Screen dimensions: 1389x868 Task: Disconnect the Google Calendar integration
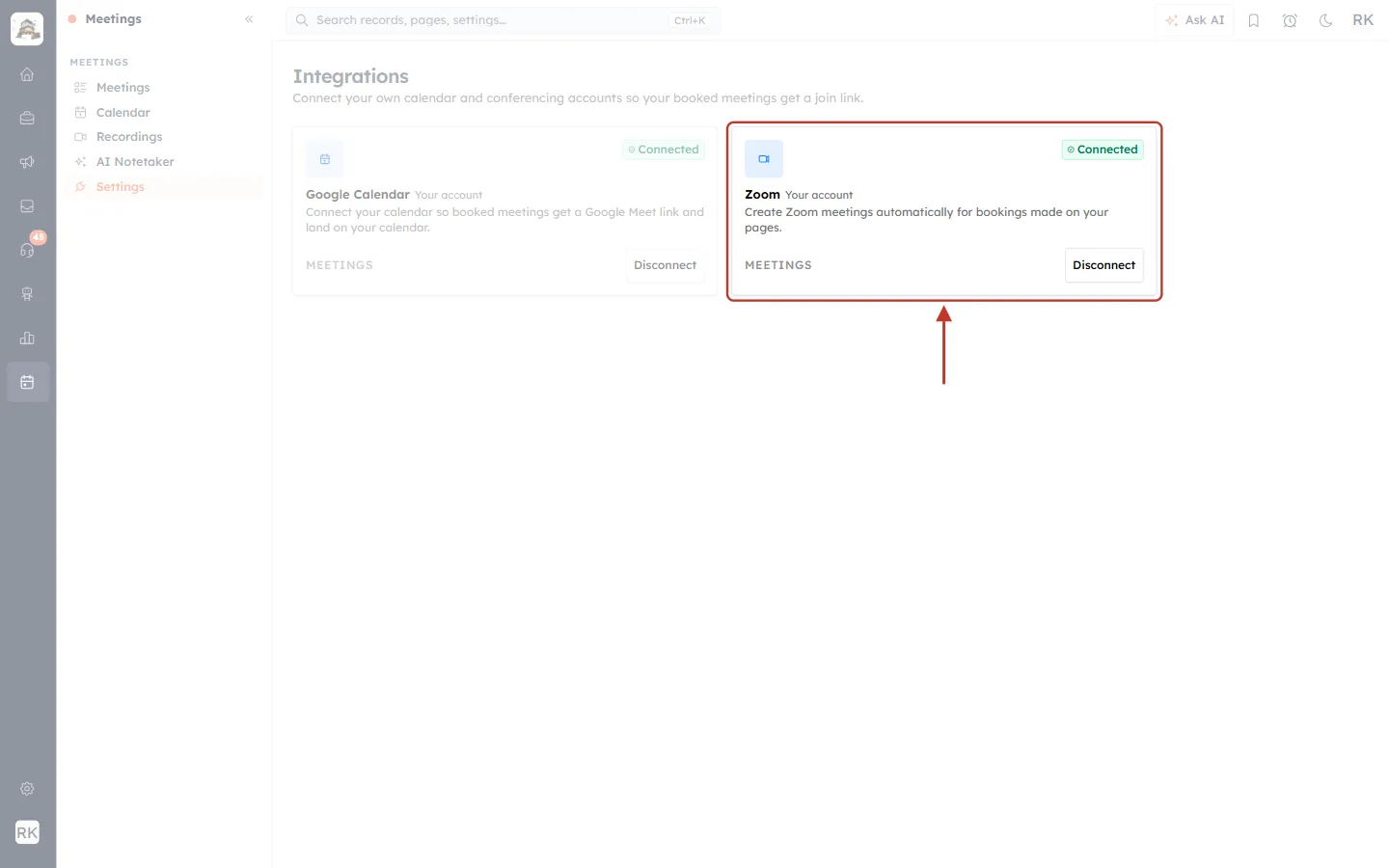pyautogui.click(x=665, y=265)
